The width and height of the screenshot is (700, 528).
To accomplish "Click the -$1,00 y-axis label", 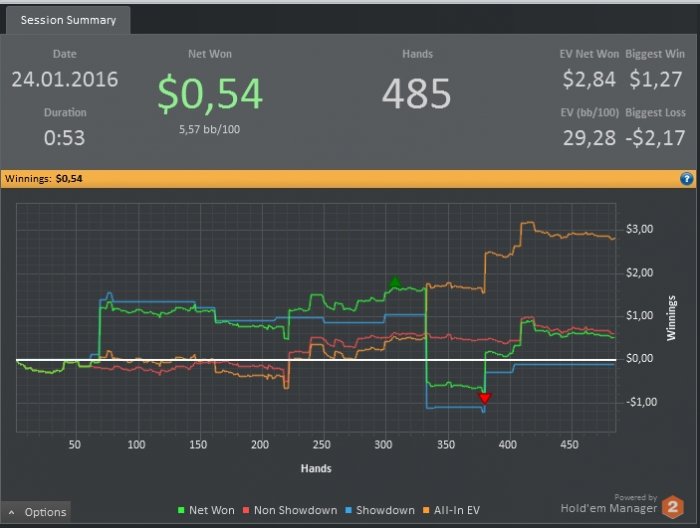I will [642, 402].
